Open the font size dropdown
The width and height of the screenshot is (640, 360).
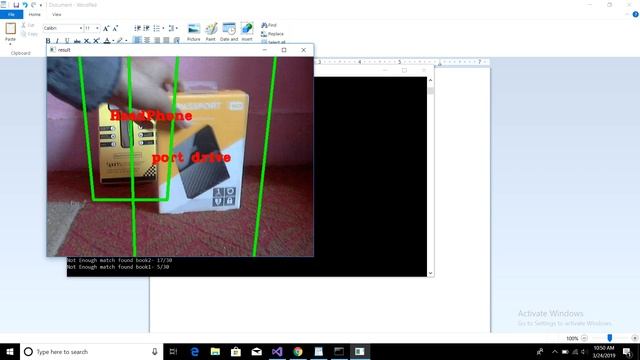coord(97,28)
